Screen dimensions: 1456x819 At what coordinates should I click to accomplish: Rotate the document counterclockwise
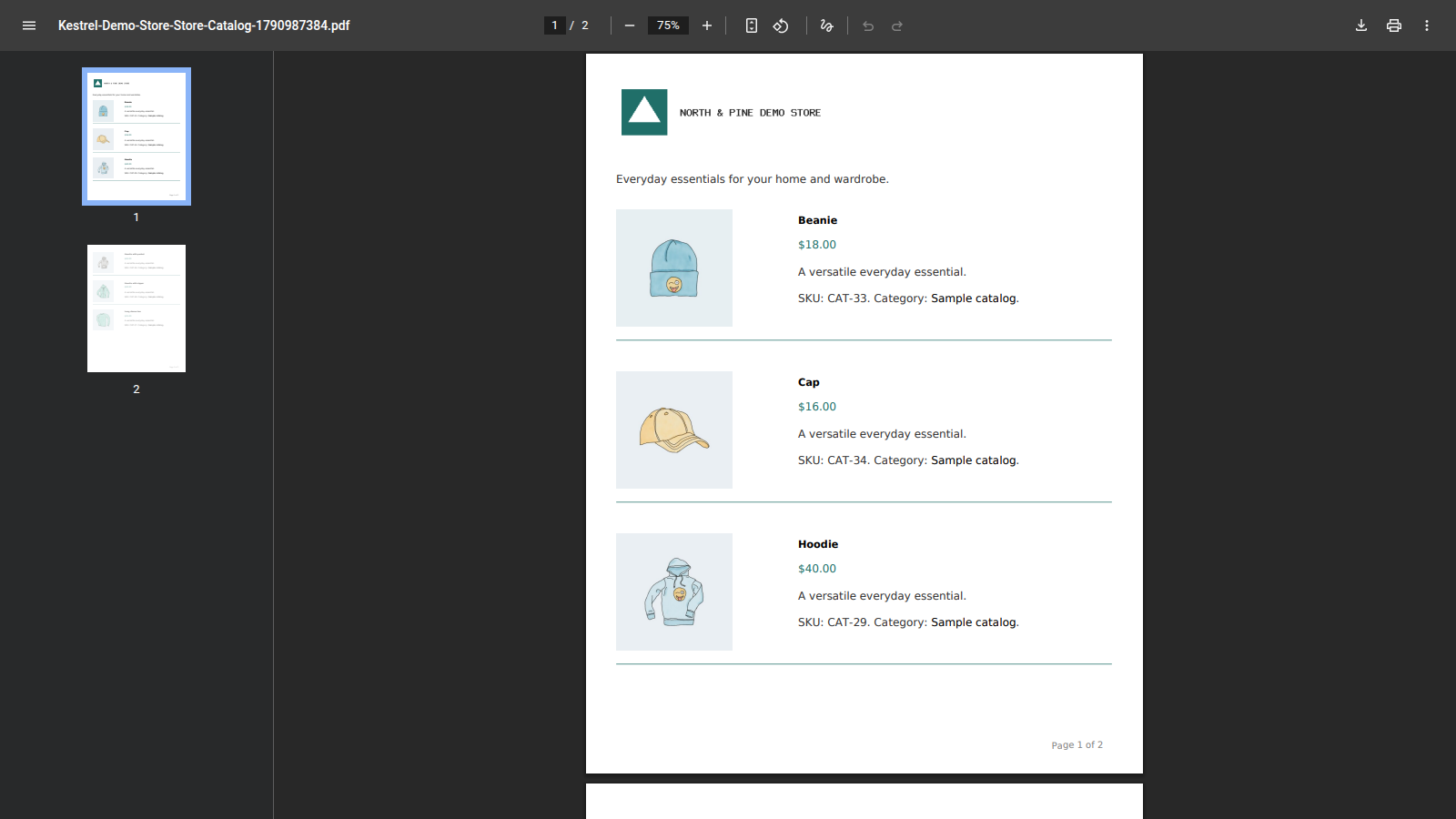pos(781,25)
